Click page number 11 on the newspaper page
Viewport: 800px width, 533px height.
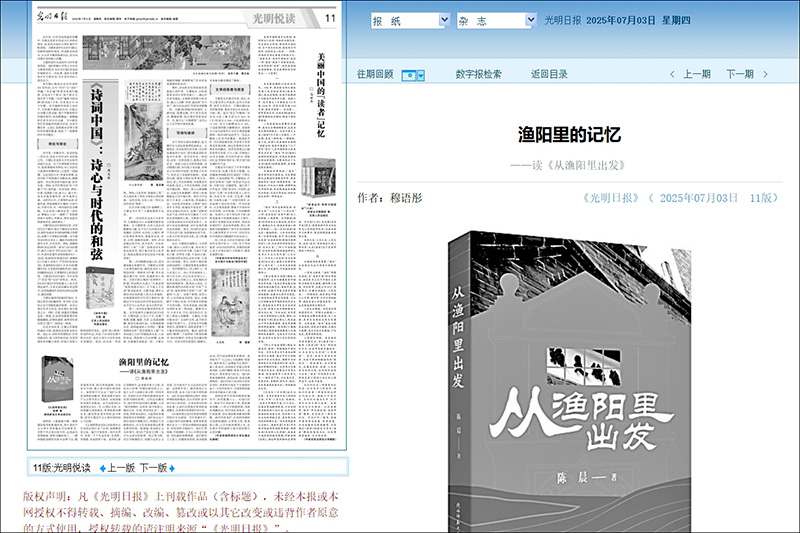pos(331,18)
